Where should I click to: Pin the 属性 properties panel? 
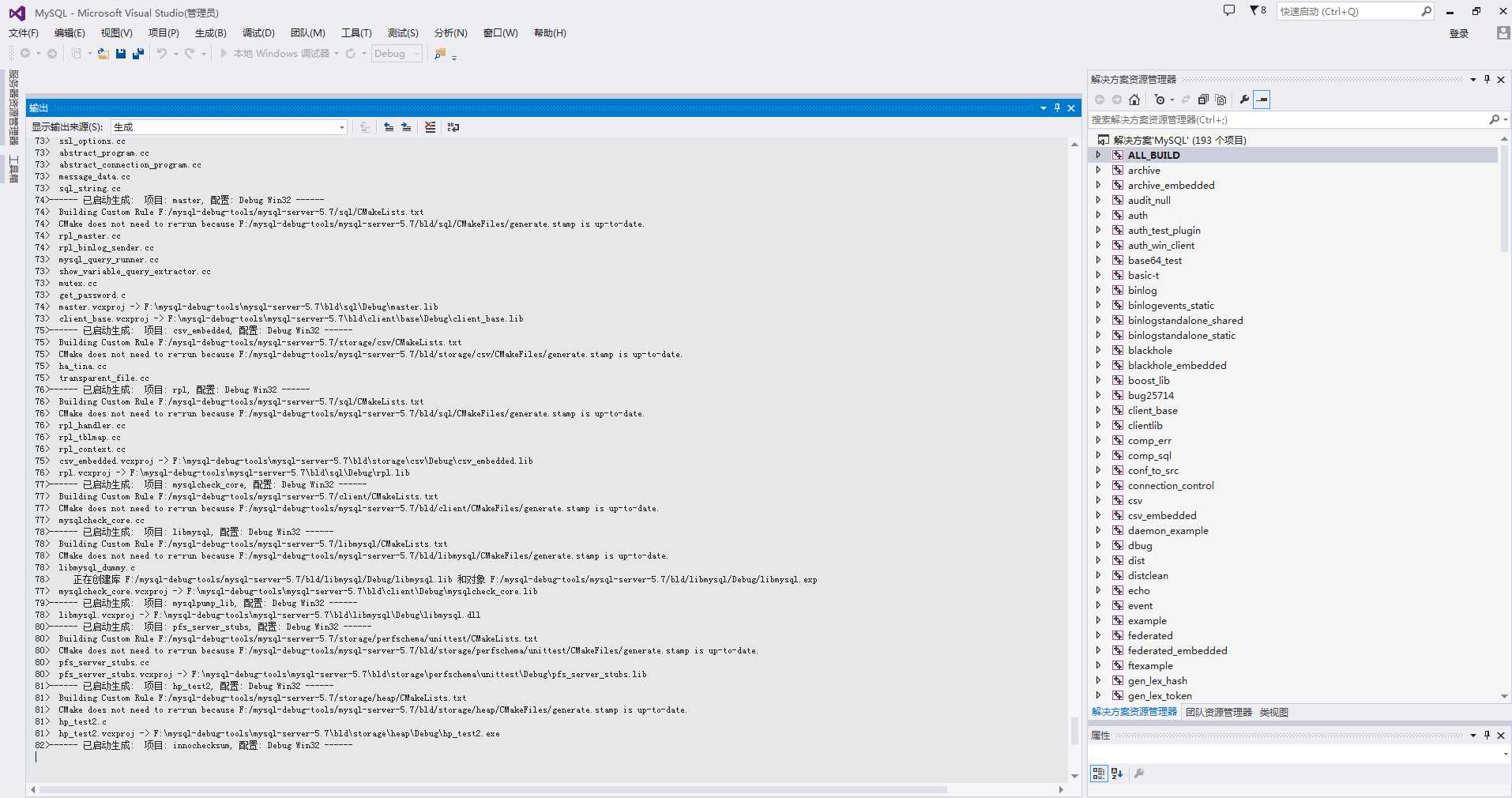coord(1487,735)
